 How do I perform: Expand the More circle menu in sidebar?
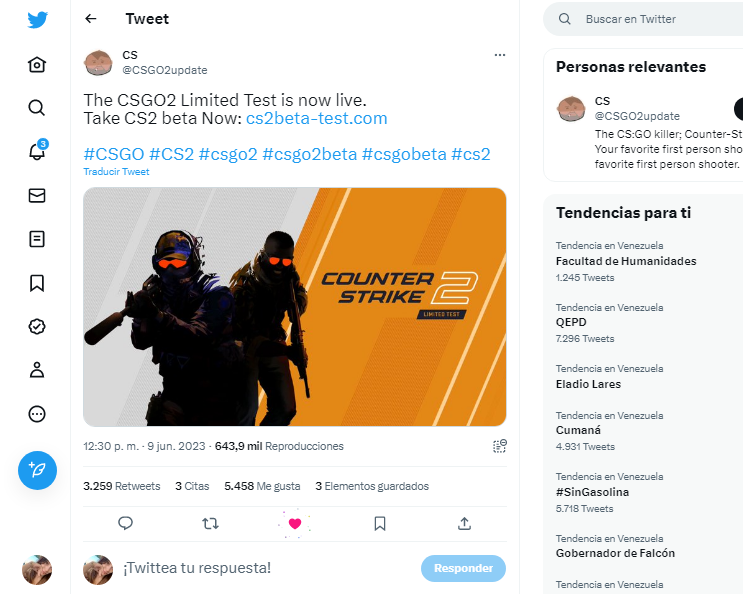pos(37,414)
